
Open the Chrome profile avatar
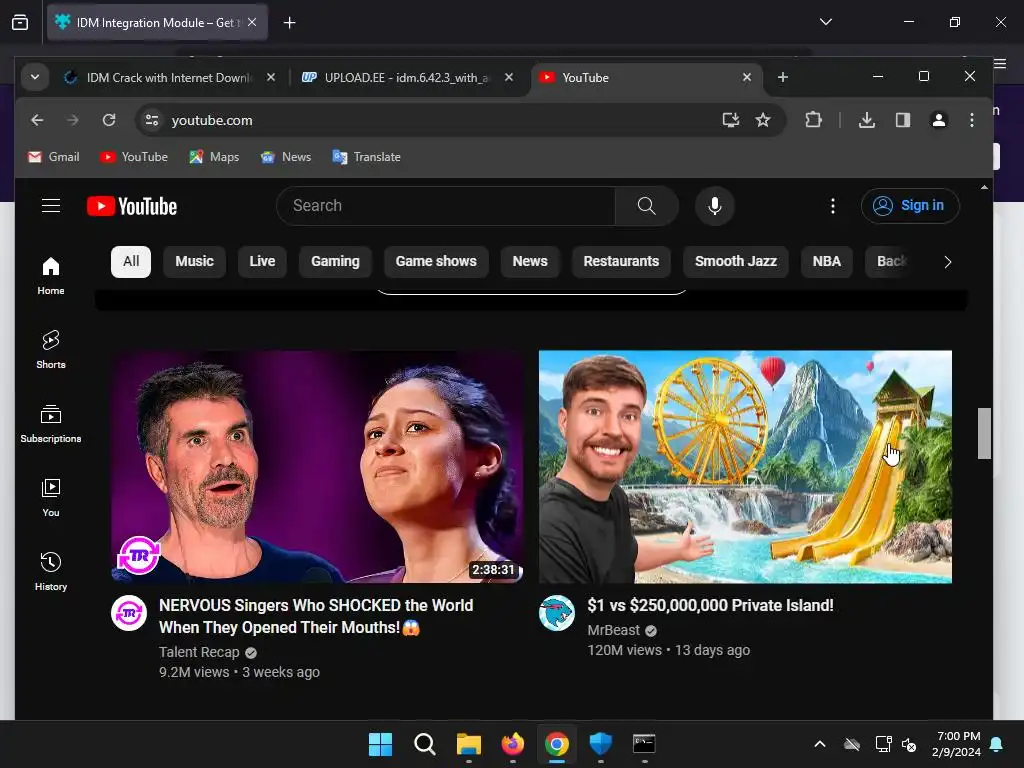pos(938,120)
